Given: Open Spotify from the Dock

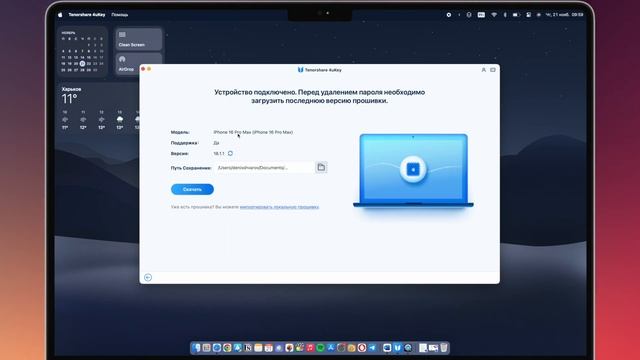Looking at the screenshot, I should click(x=320, y=348).
